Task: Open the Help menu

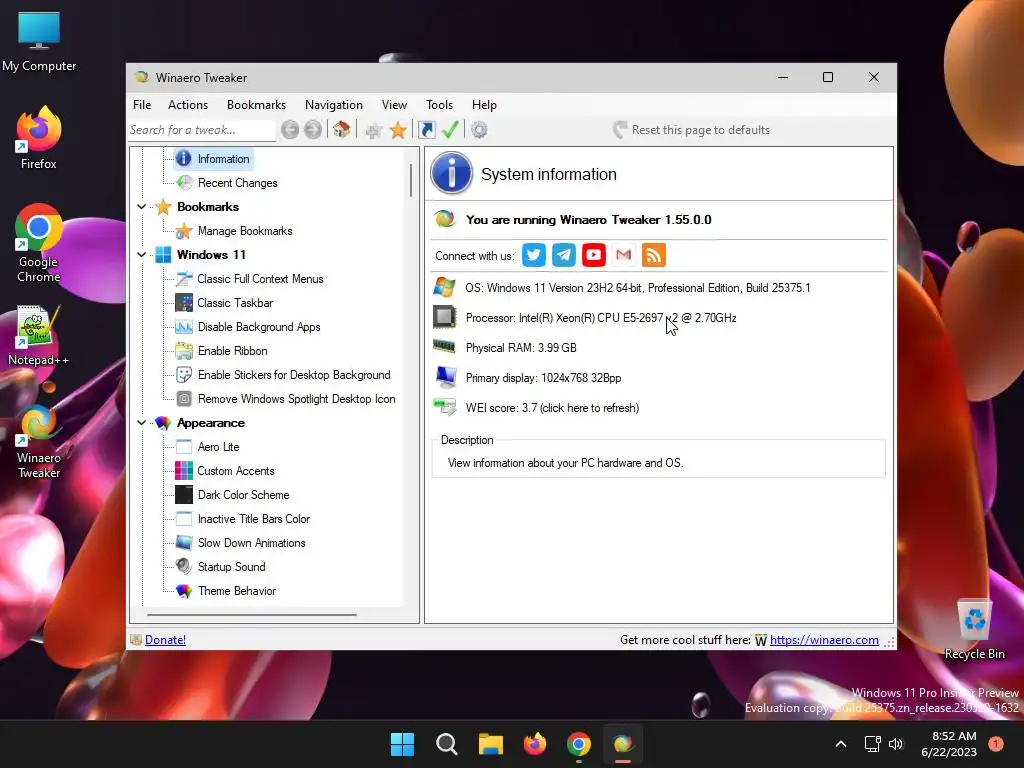Action: [484, 105]
